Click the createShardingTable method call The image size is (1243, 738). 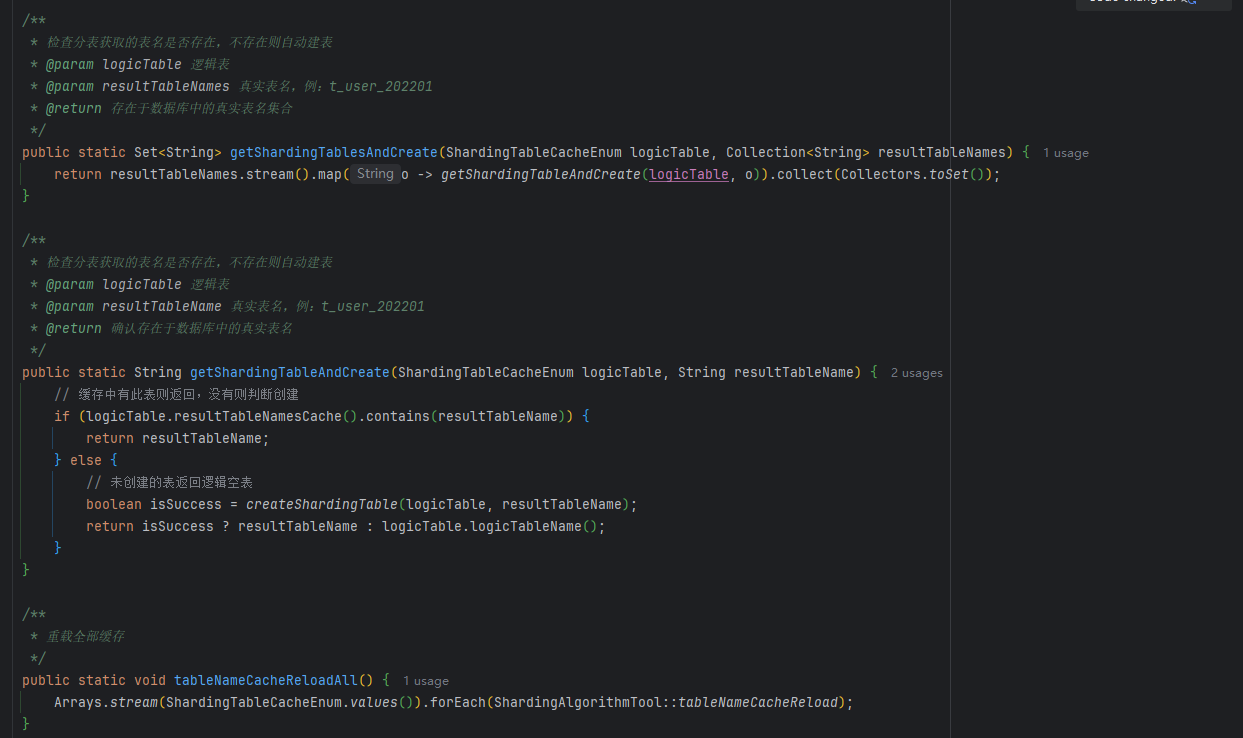(x=322, y=504)
